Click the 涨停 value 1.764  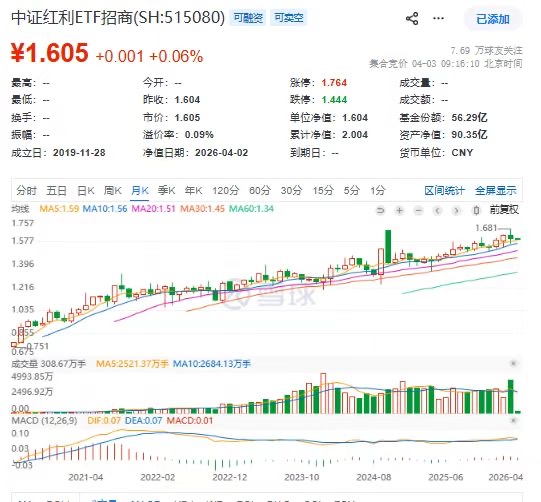coord(334,83)
